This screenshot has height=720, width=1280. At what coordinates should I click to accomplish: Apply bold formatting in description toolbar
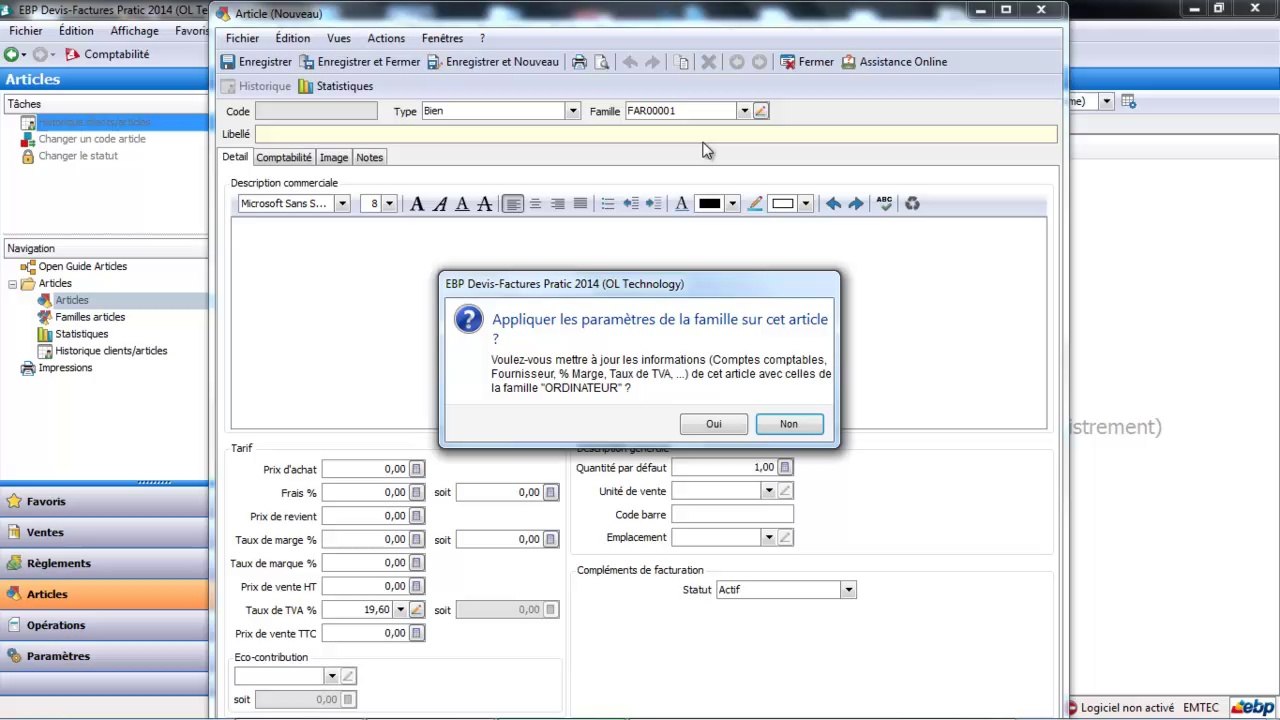click(x=417, y=204)
